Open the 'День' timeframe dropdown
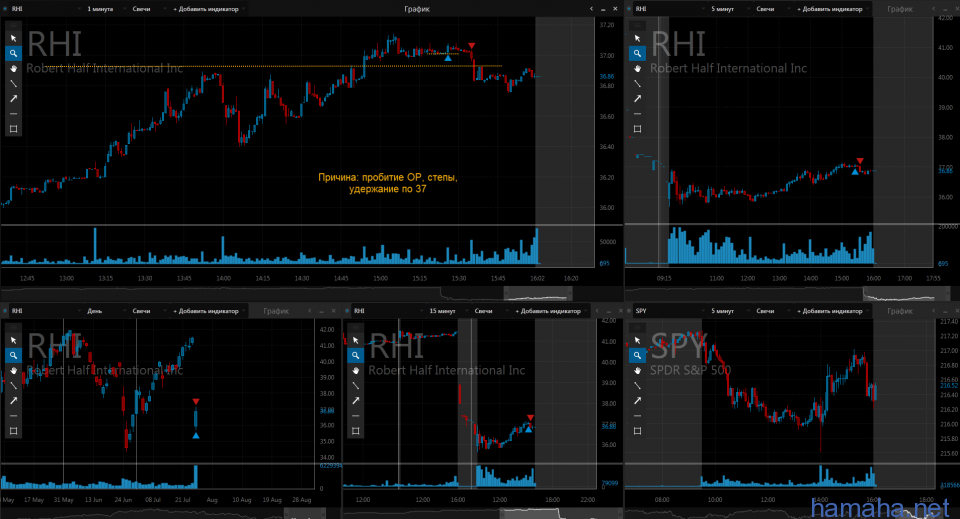 pos(104,311)
